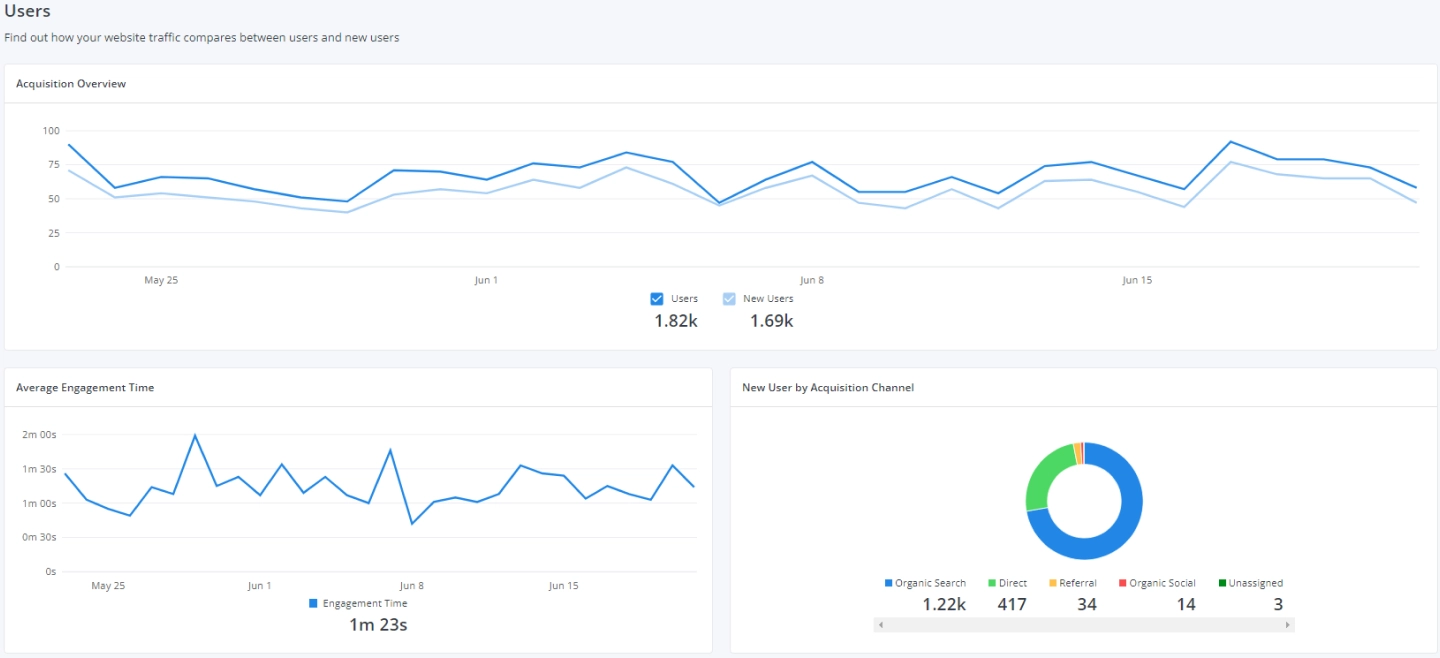Click the 1.82k Users total value
The width and height of the screenshot is (1440, 658).
pos(676,321)
